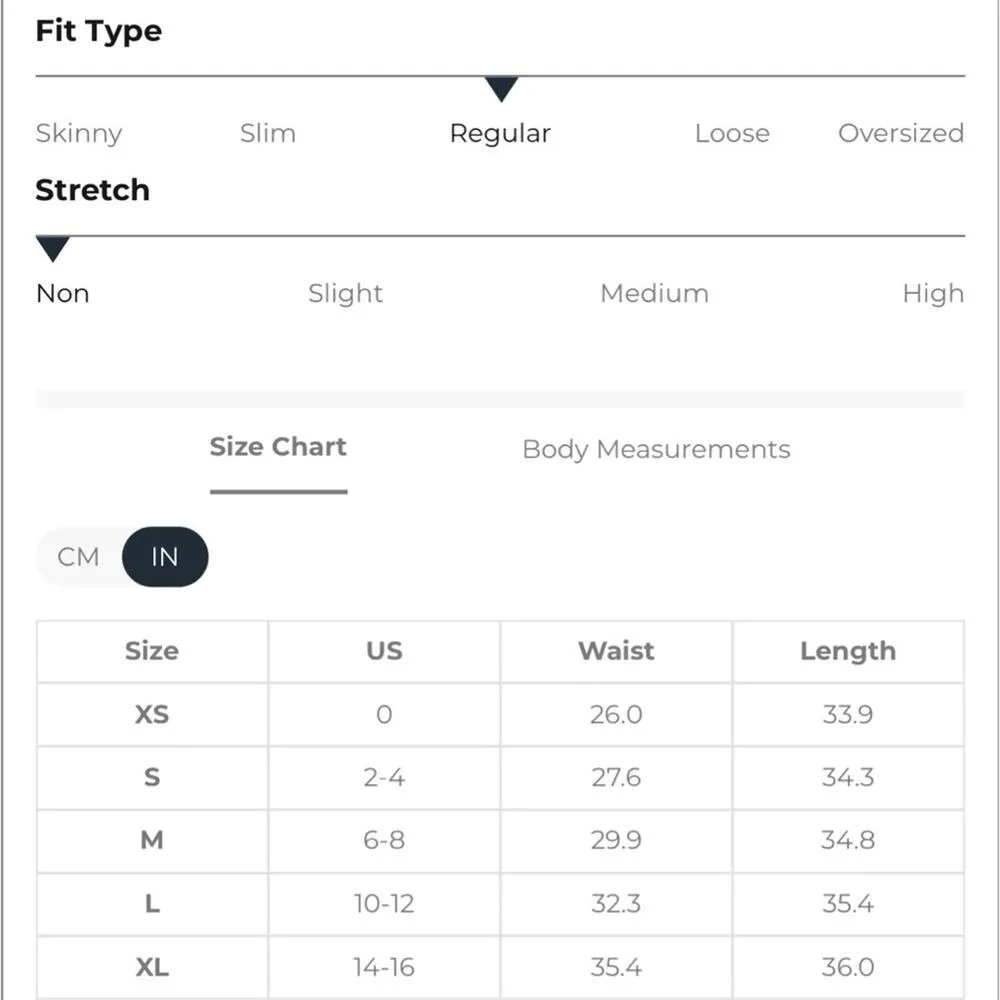Click the Stretch triangle marker at Non
This screenshot has height=1000, width=1000.
(x=52, y=249)
